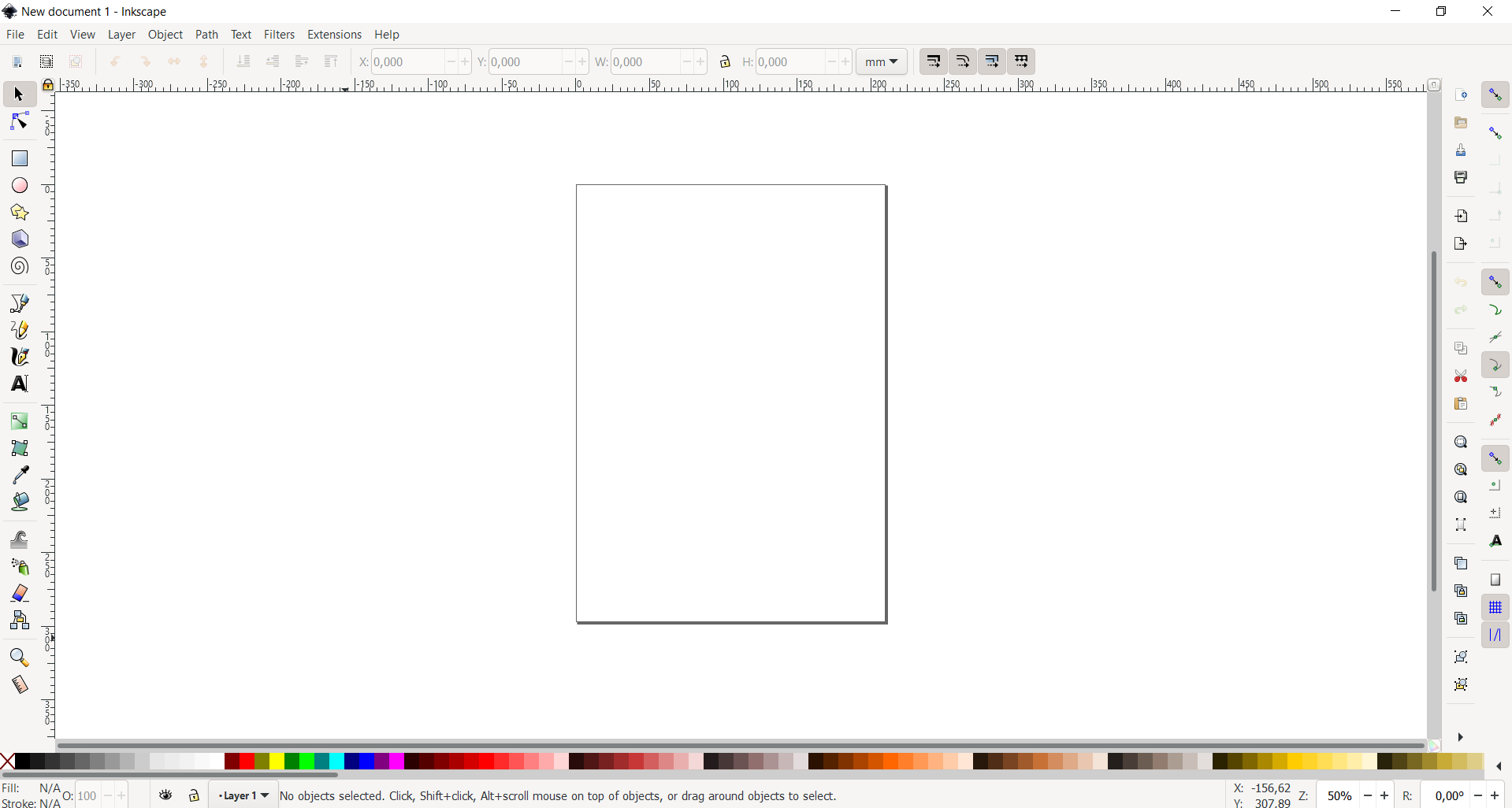Toggle snap to guides
Viewport: 1512px width, 808px height.
pos(1495,635)
